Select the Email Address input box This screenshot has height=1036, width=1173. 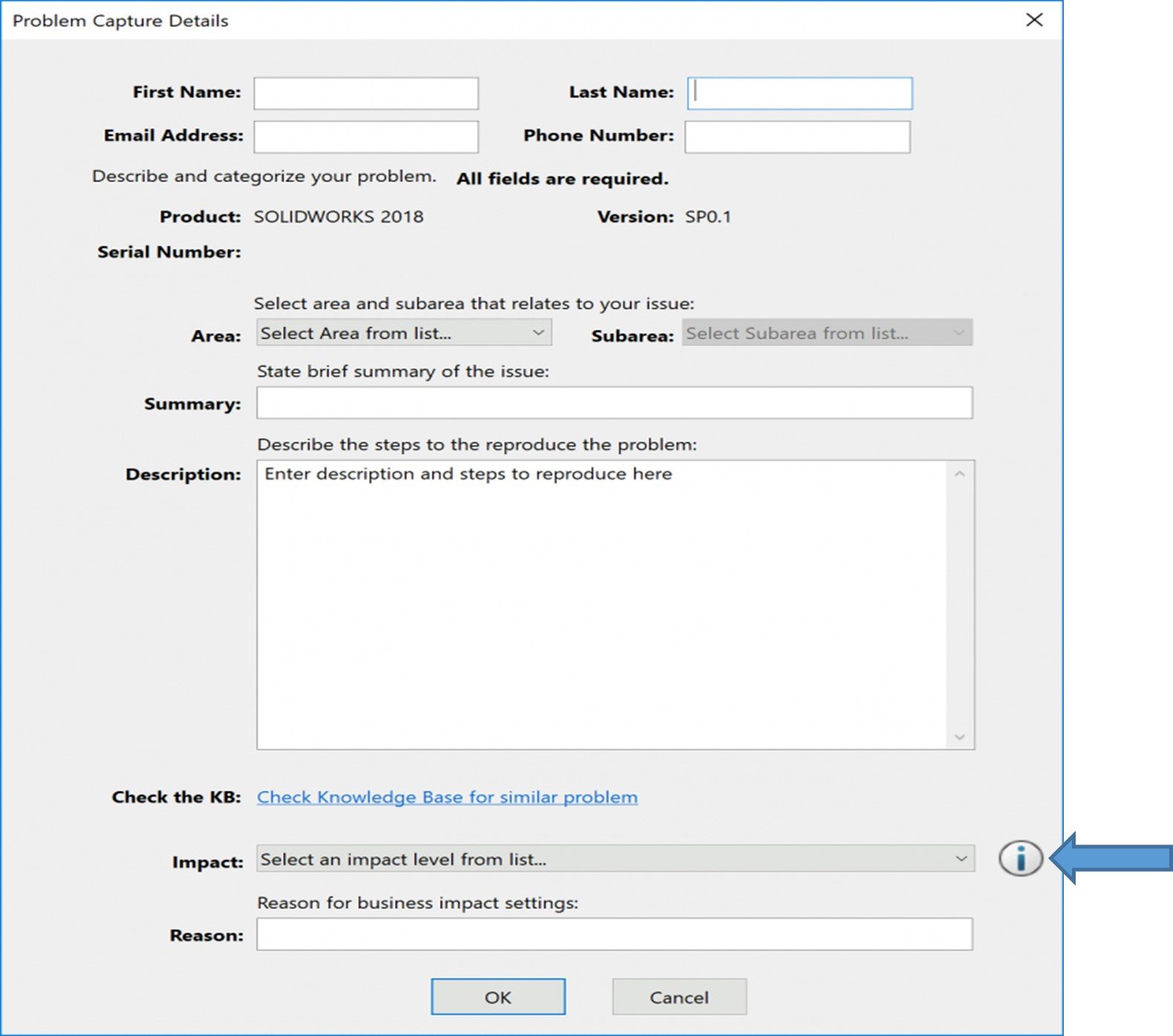[365, 137]
